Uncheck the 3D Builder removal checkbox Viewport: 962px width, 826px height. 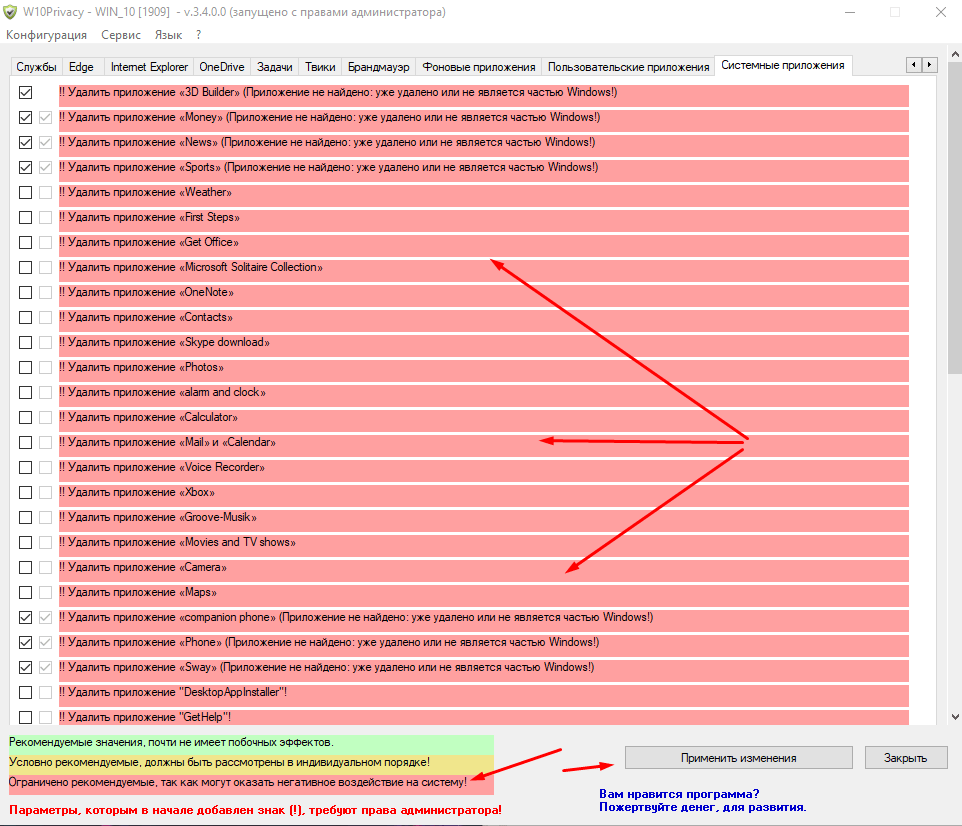pyautogui.click(x=25, y=93)
